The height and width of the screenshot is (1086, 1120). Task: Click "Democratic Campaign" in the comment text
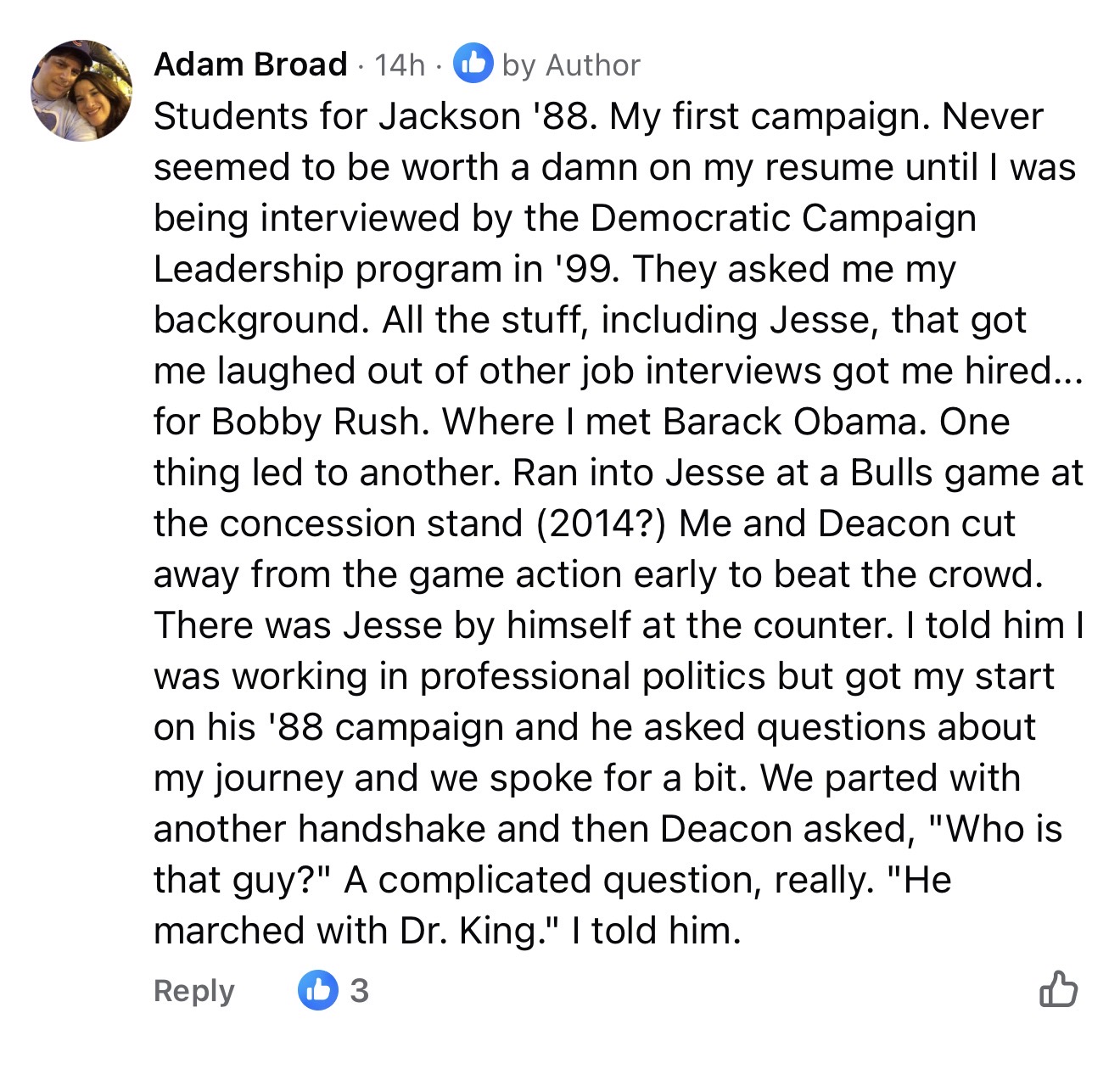tap(782, 218)
